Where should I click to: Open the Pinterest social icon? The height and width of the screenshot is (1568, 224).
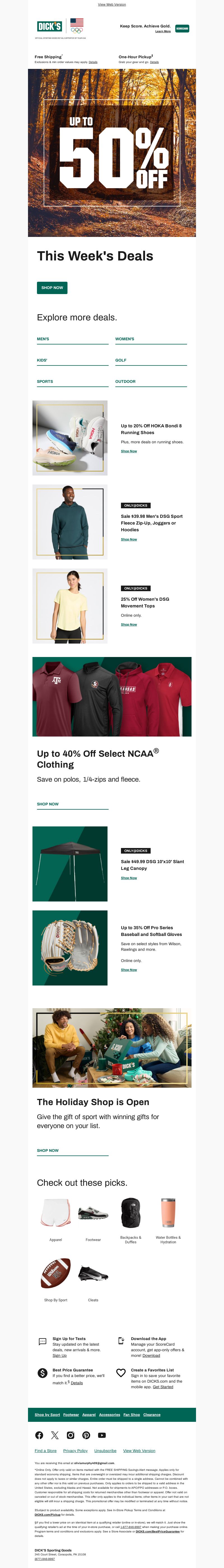87,1435
